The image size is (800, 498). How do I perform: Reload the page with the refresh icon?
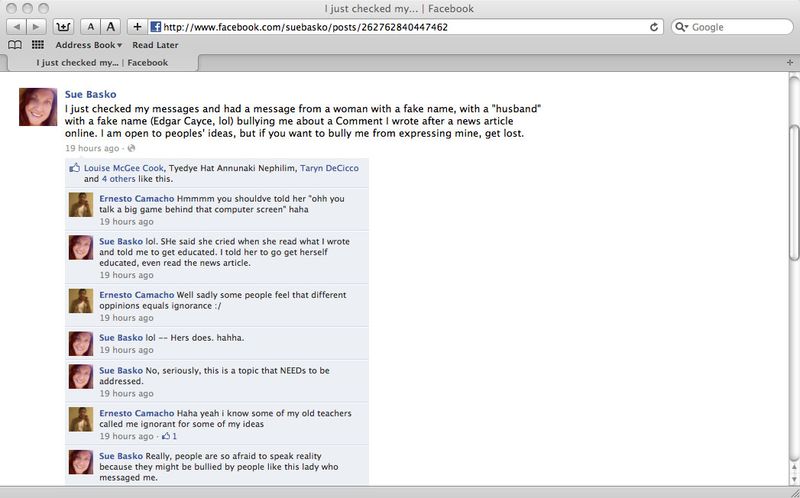[654, 27]
